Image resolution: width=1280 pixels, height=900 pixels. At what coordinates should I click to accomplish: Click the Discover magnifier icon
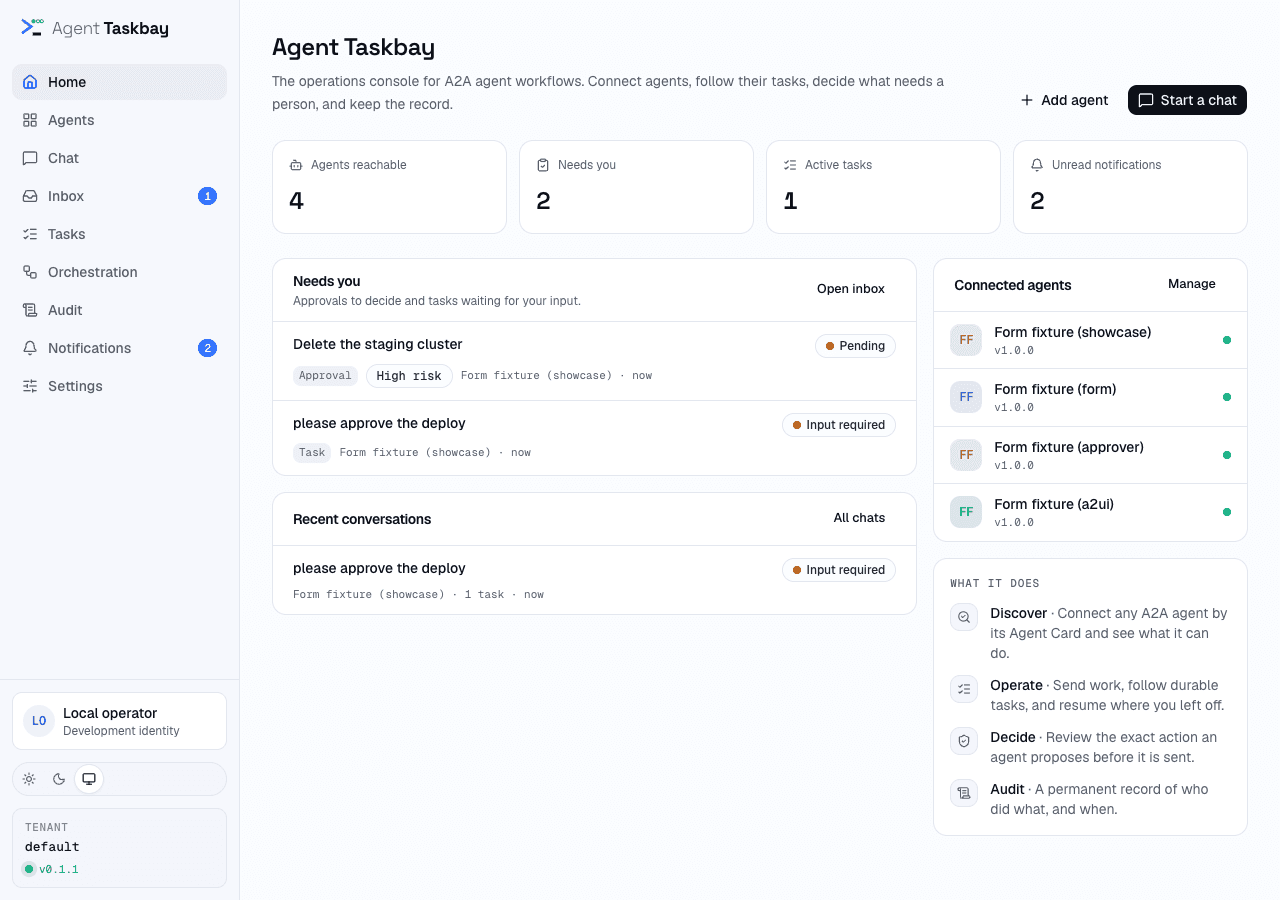coord(964,617)
